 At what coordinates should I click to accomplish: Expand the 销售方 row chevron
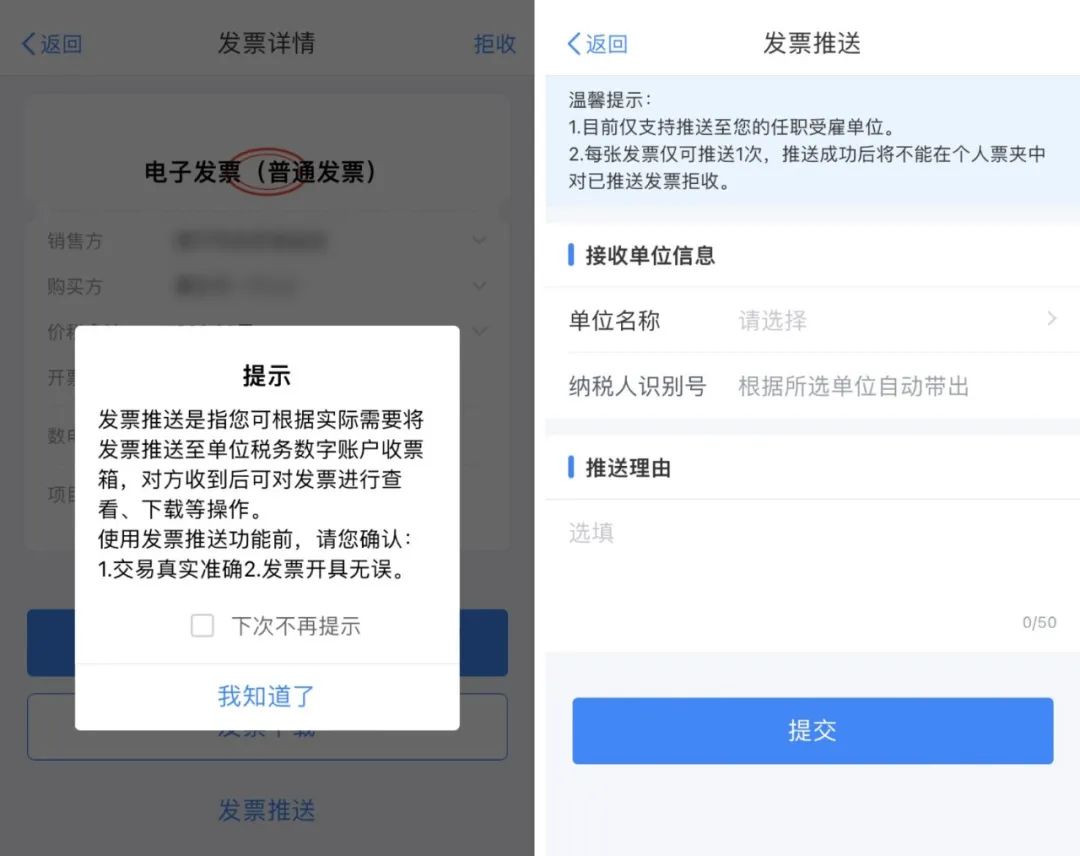pos(479,240)
